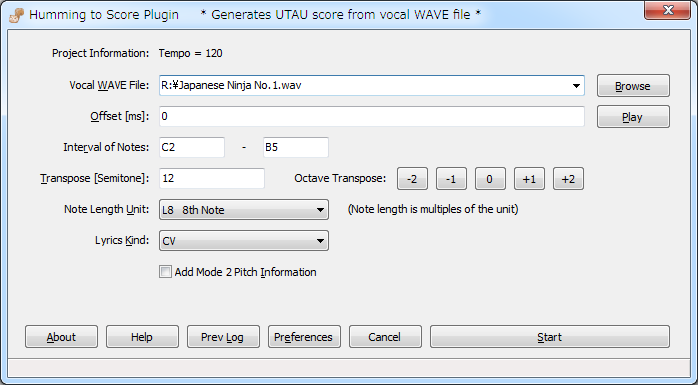This screenshot has height=385, width=698.
Task: Click the 'Octave Transpose:' label
Action: click(x=340, y=178)
